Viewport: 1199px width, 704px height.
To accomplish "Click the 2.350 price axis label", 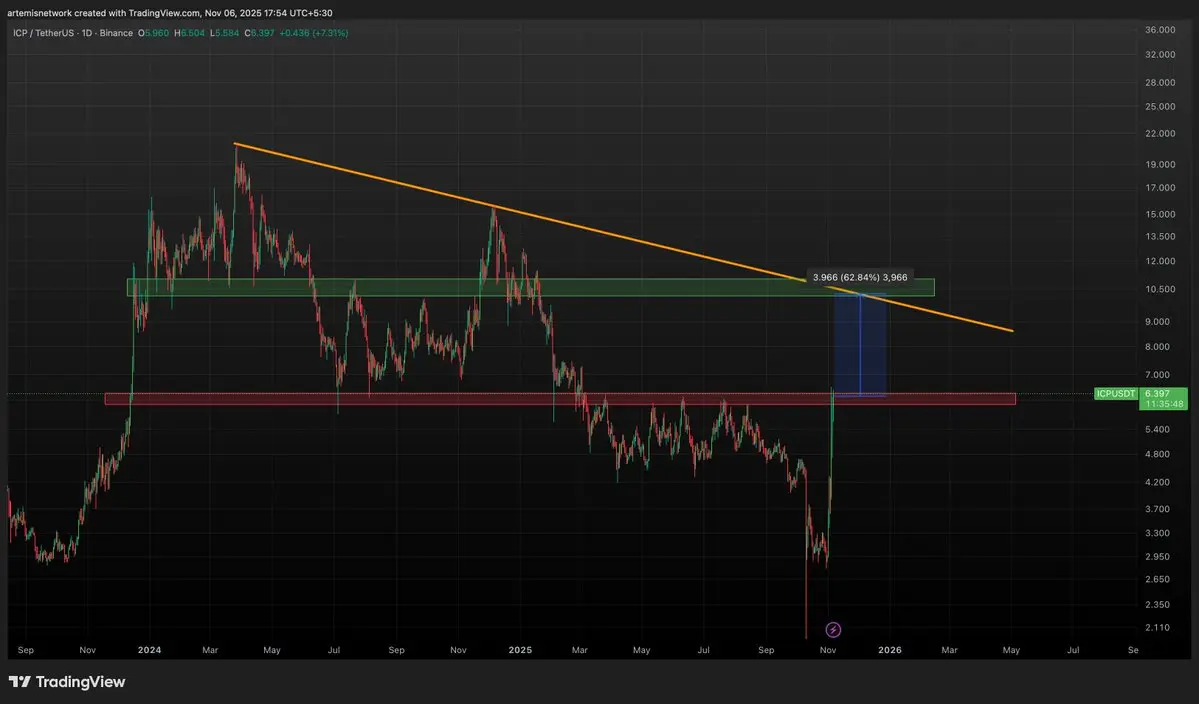I will coord(1157,604).
